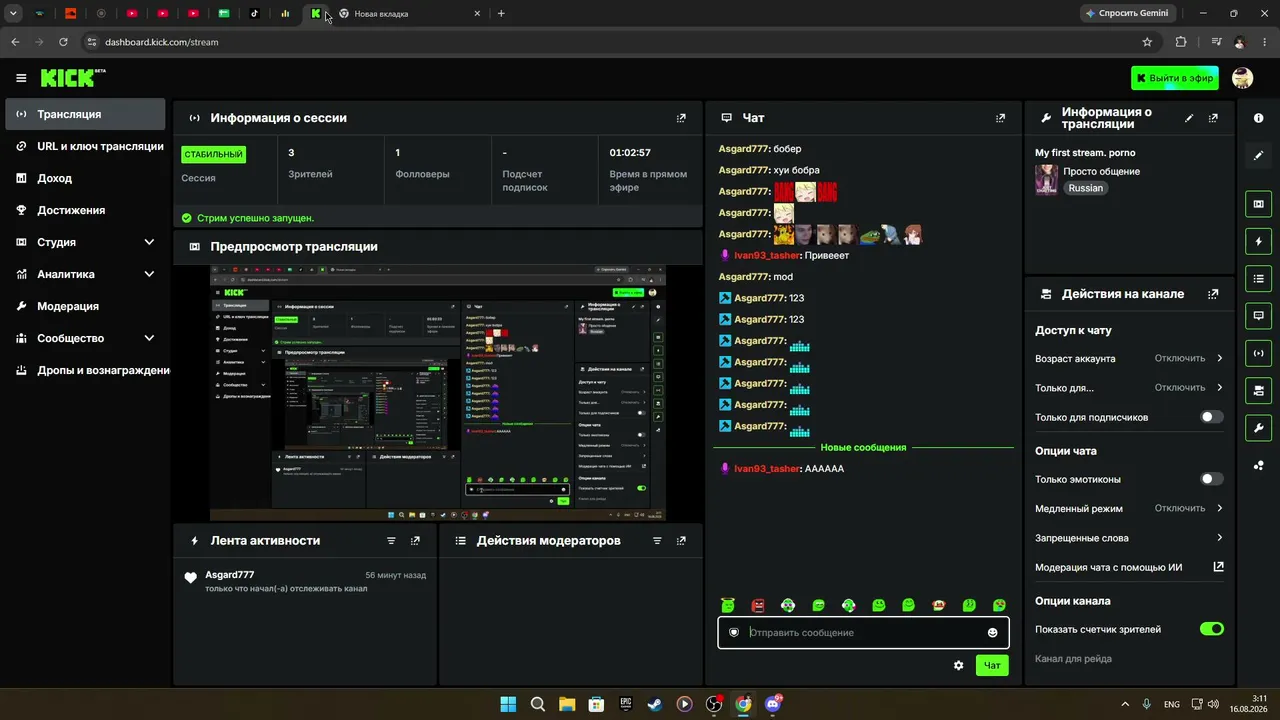
Task: Click the shield icon in the message box
Action: pyautogui.click(x=733, y=633)
